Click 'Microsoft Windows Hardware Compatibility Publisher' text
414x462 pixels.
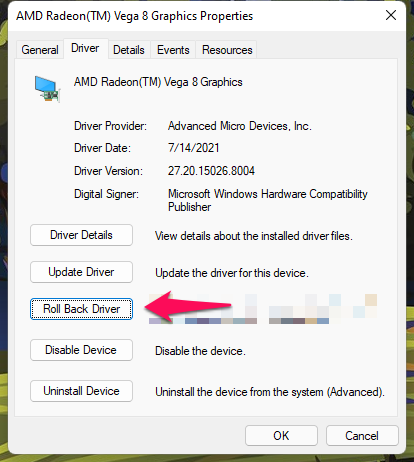[x=268, y=200]
